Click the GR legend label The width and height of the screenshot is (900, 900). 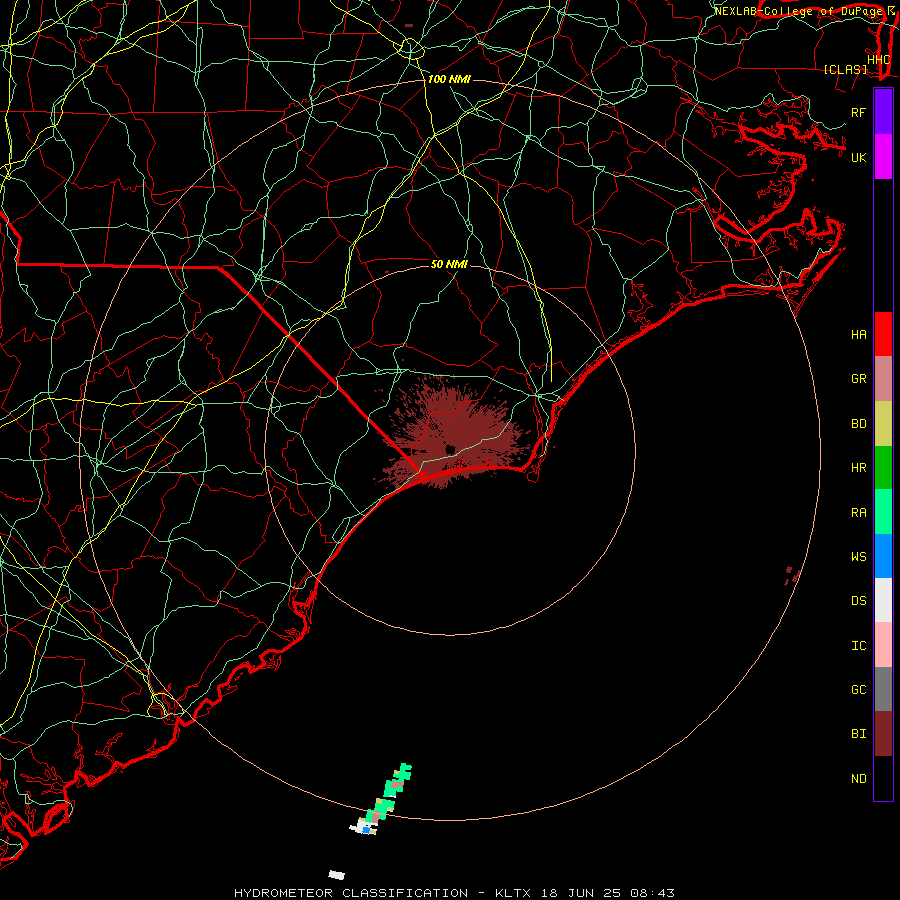859,379
